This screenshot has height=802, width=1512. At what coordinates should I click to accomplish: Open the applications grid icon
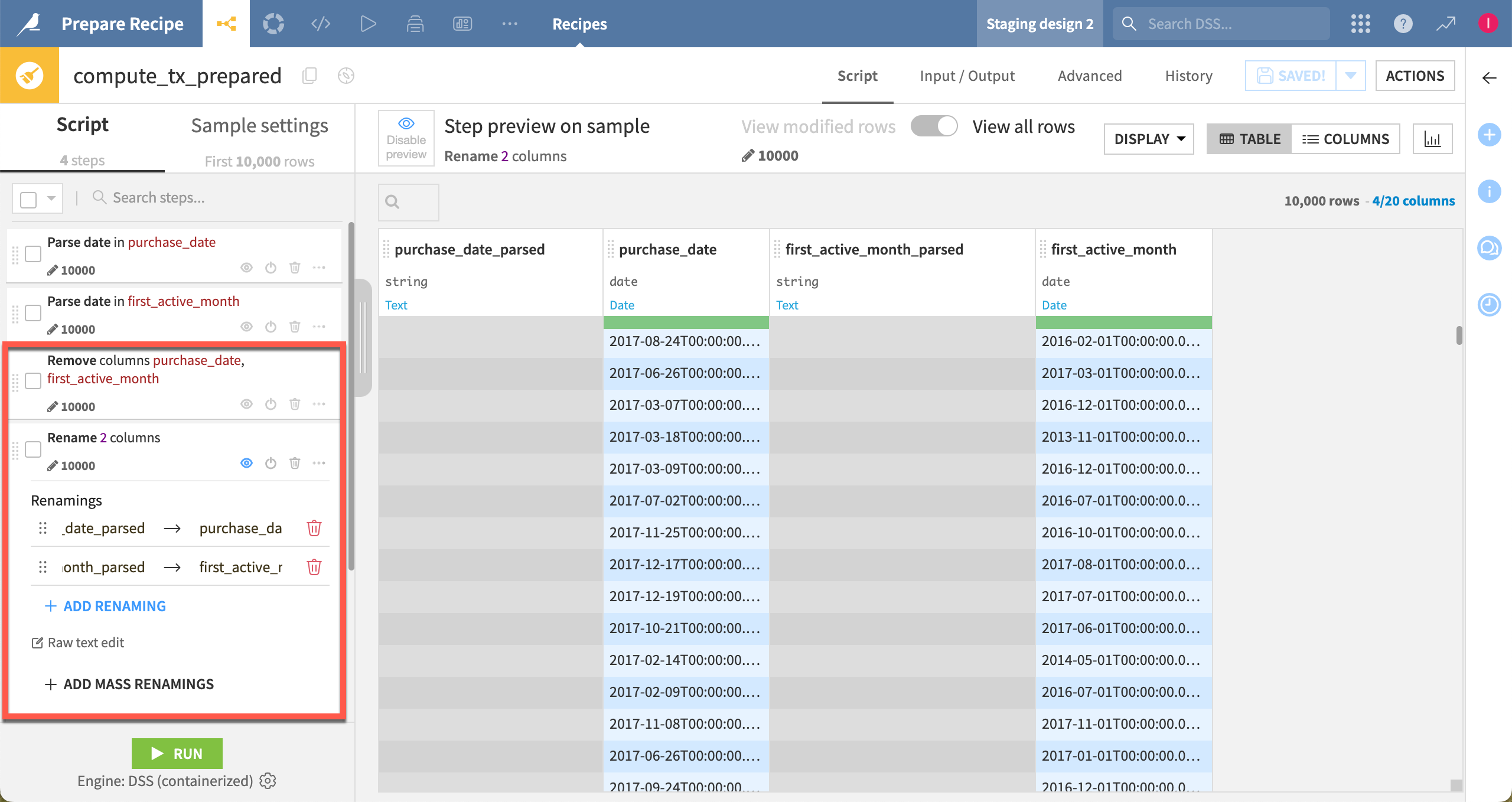tap(1361, 24)
